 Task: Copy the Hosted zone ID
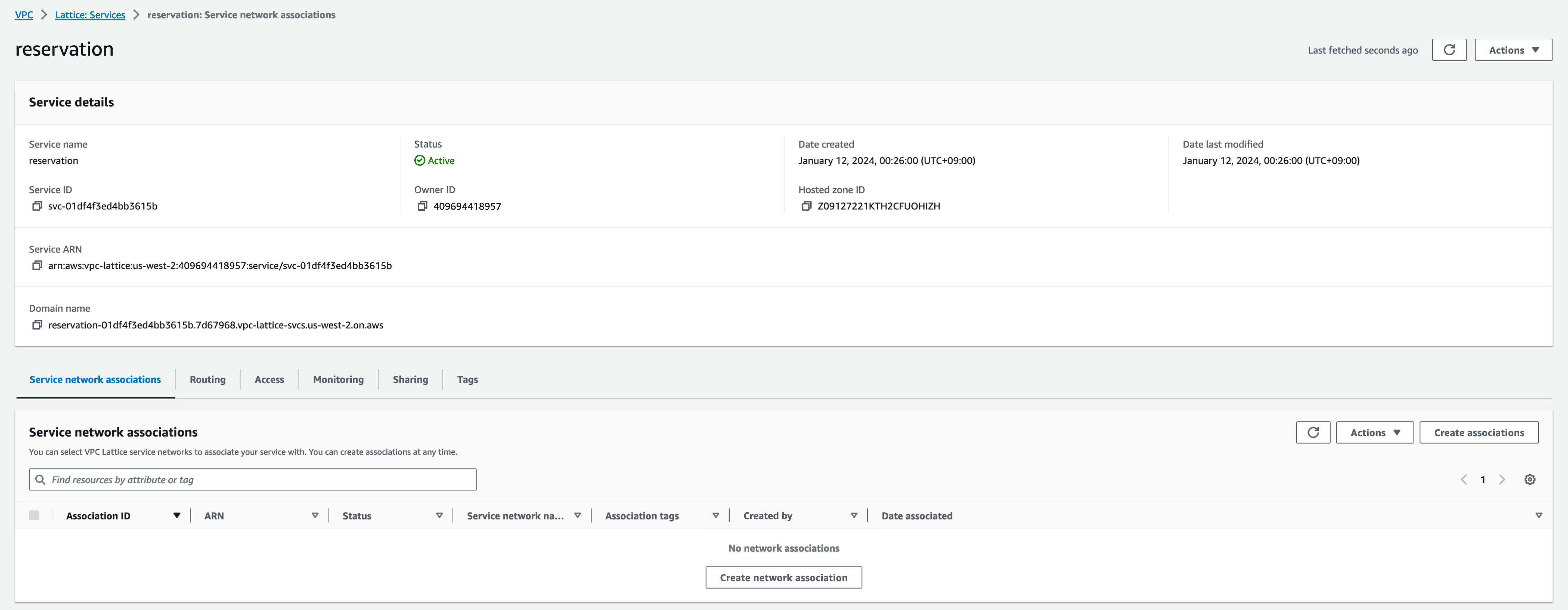pyautogui.click(x=806, y=206)
